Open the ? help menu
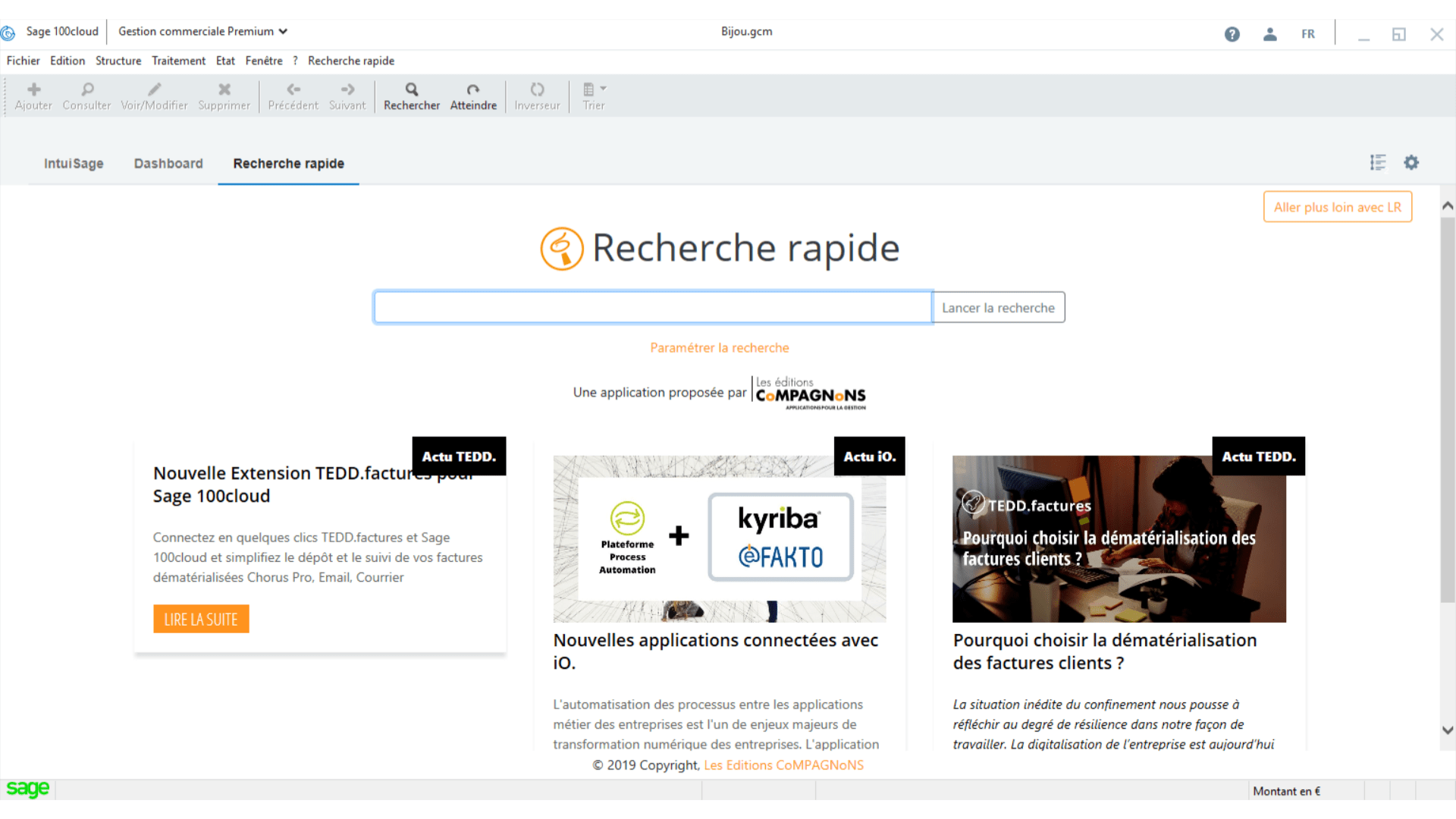1456x819 pixels. point(296,61)
